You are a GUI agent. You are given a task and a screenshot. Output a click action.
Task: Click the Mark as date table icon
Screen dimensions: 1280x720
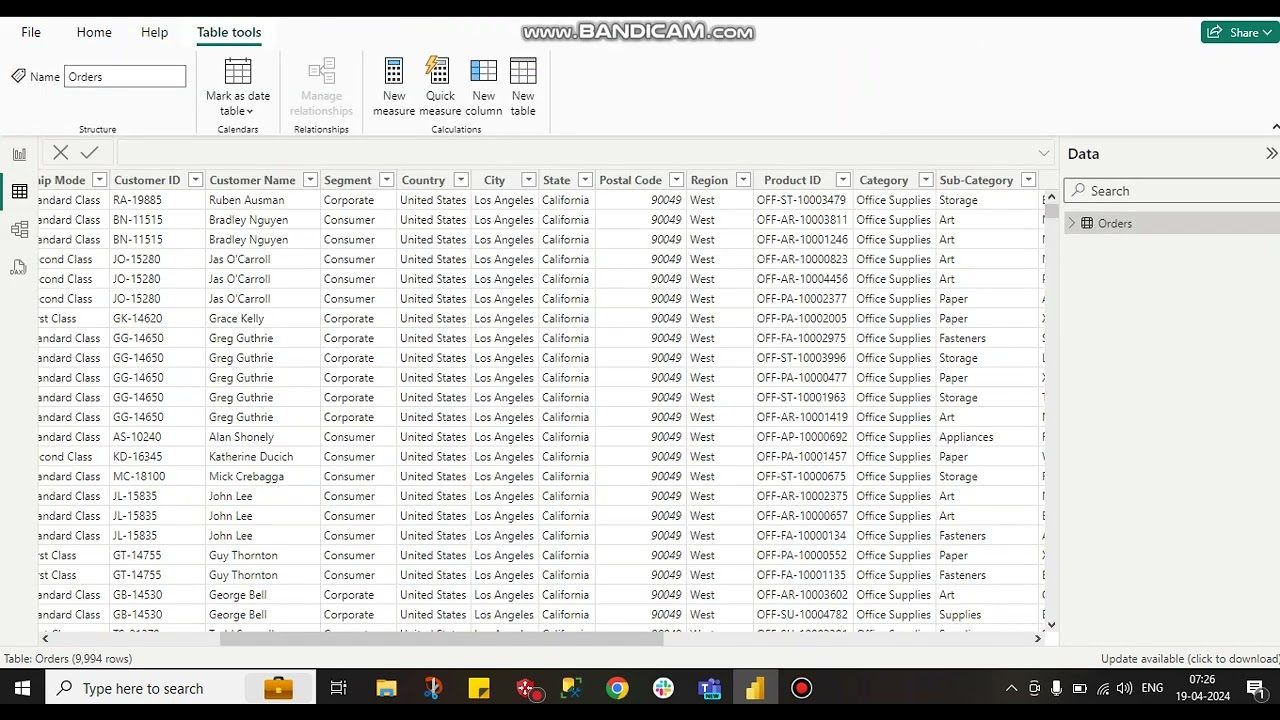point(238,72)
